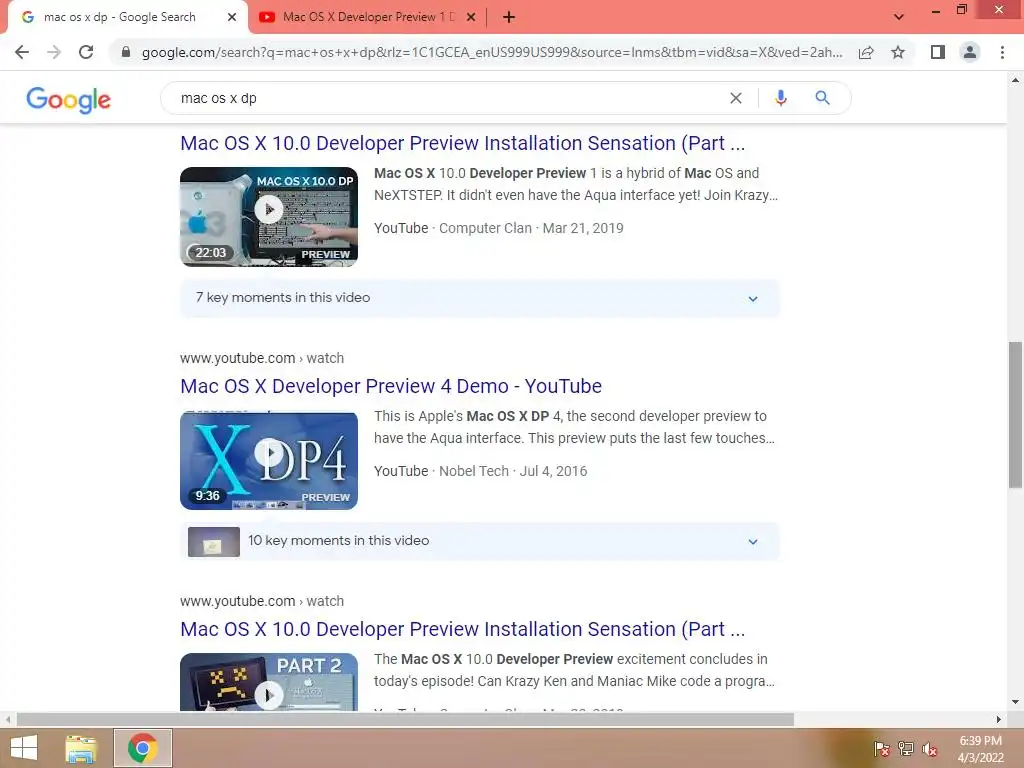Restore down the Chrome window
This screenshot has height=768, width=1024.
point(962,10)
